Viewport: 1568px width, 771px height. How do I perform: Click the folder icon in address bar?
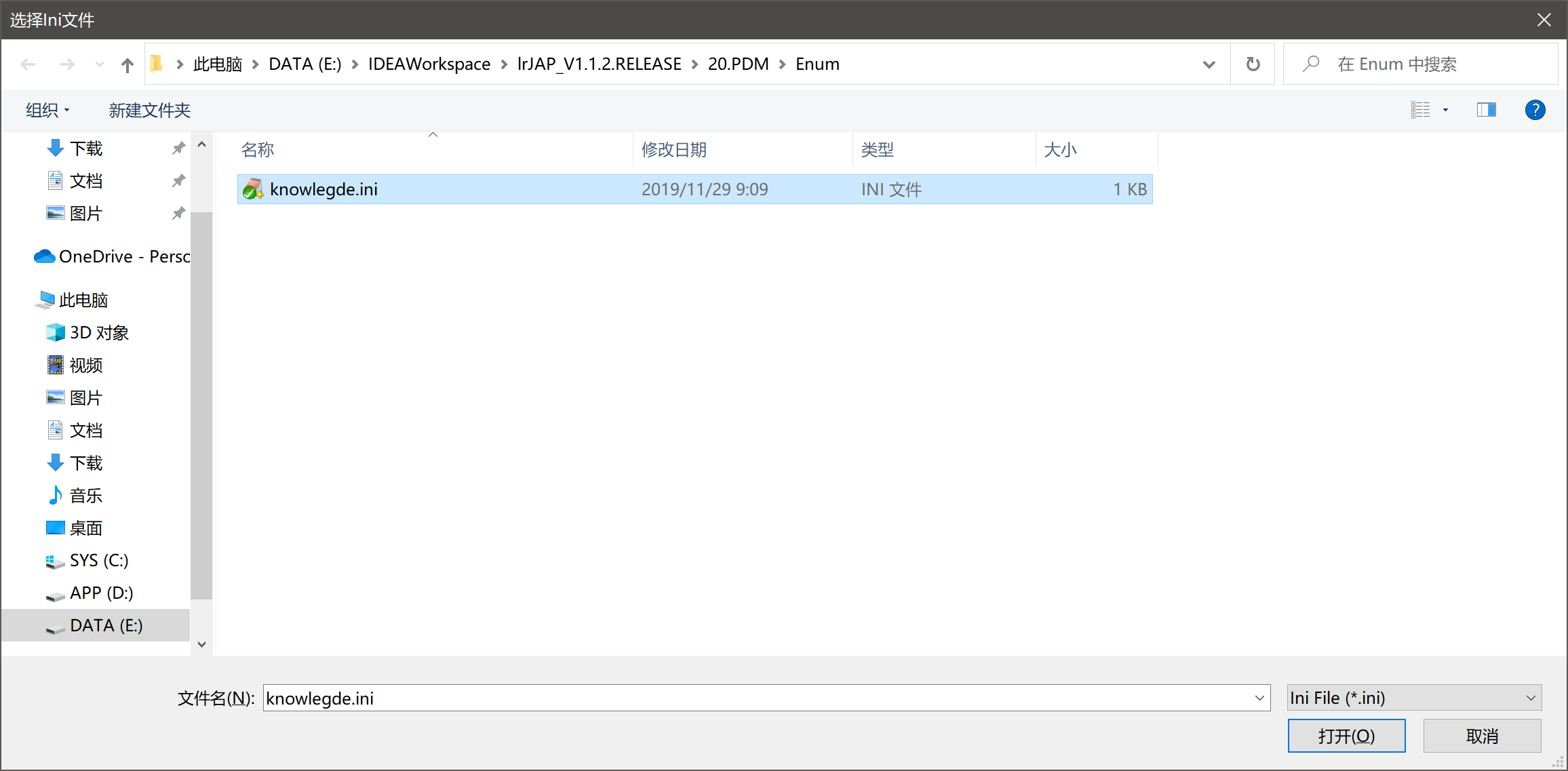156,64
